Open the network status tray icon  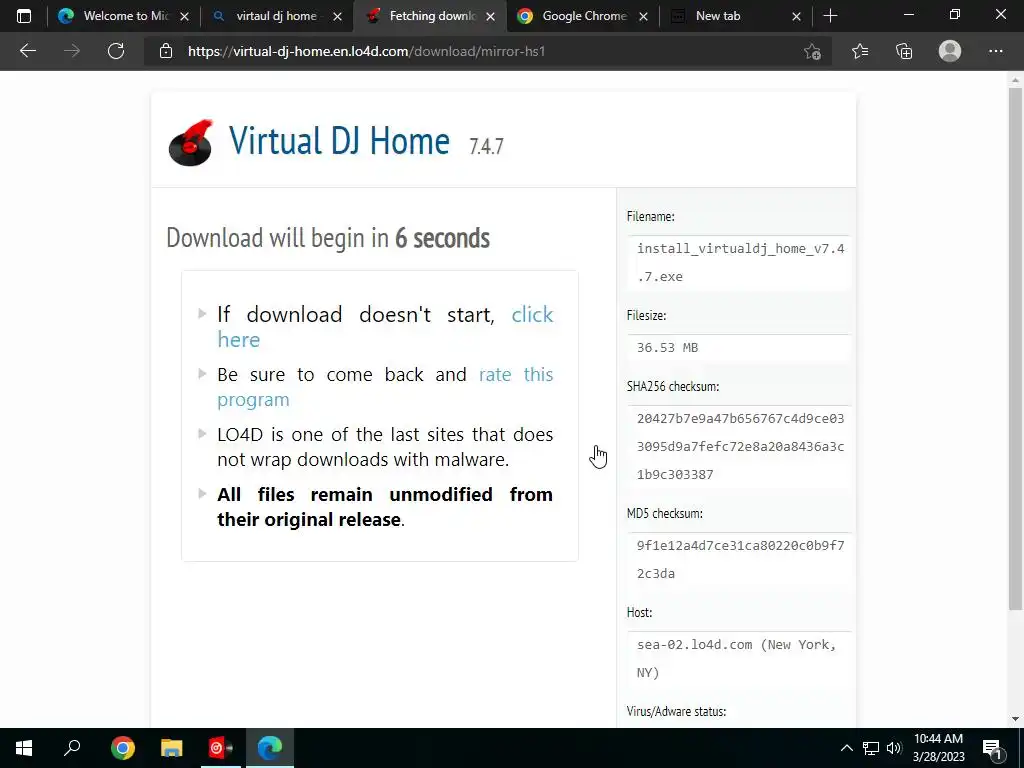871,748
